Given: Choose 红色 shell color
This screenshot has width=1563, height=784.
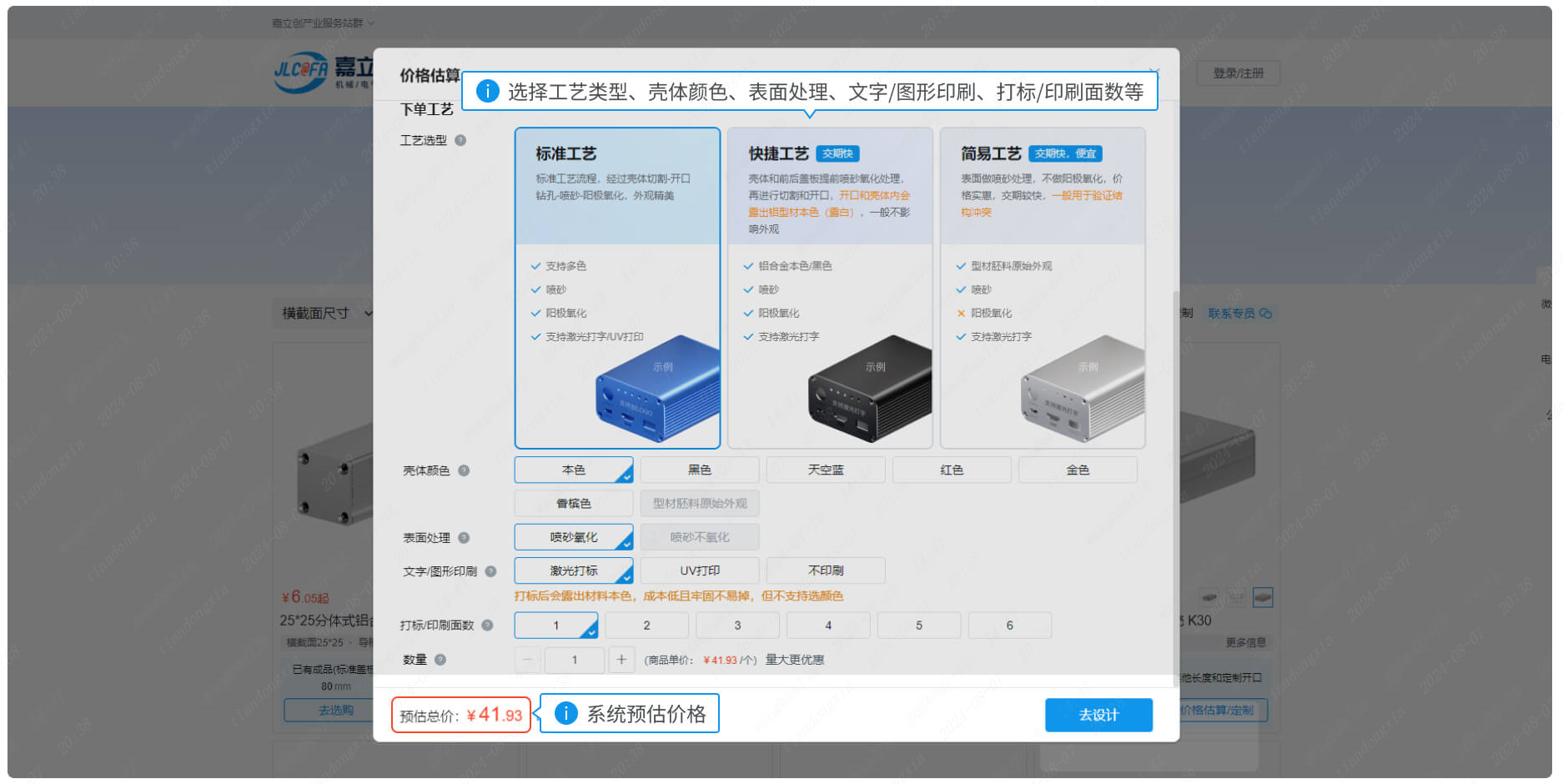Looking at the screenshot, I should coord(952,470).
